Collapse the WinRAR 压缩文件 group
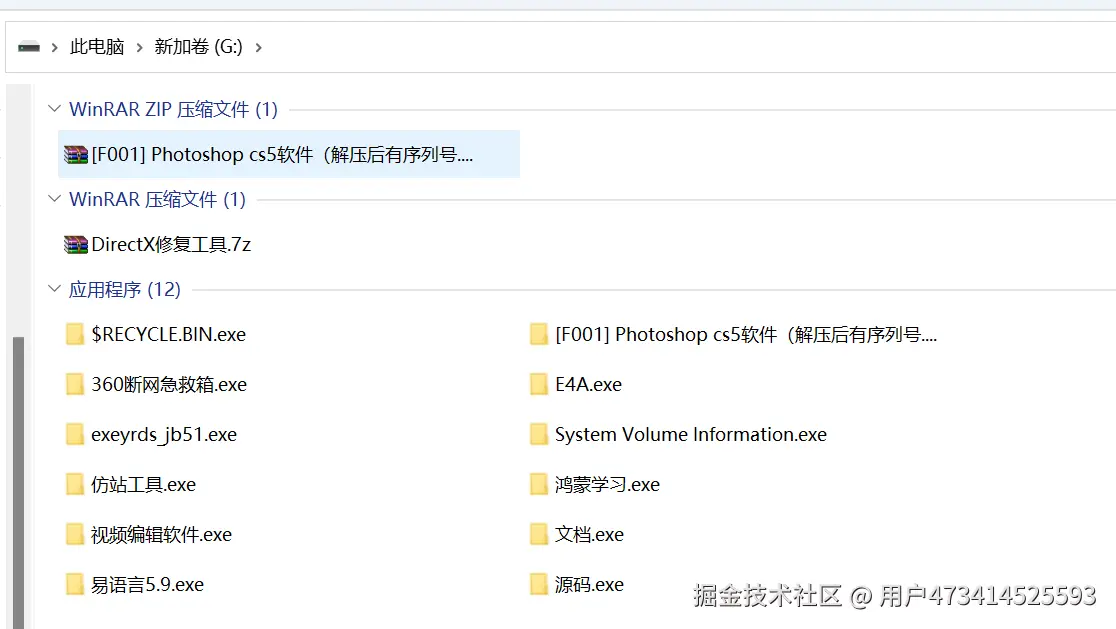Screen dimensions: 1116x629 coord(54,199)
